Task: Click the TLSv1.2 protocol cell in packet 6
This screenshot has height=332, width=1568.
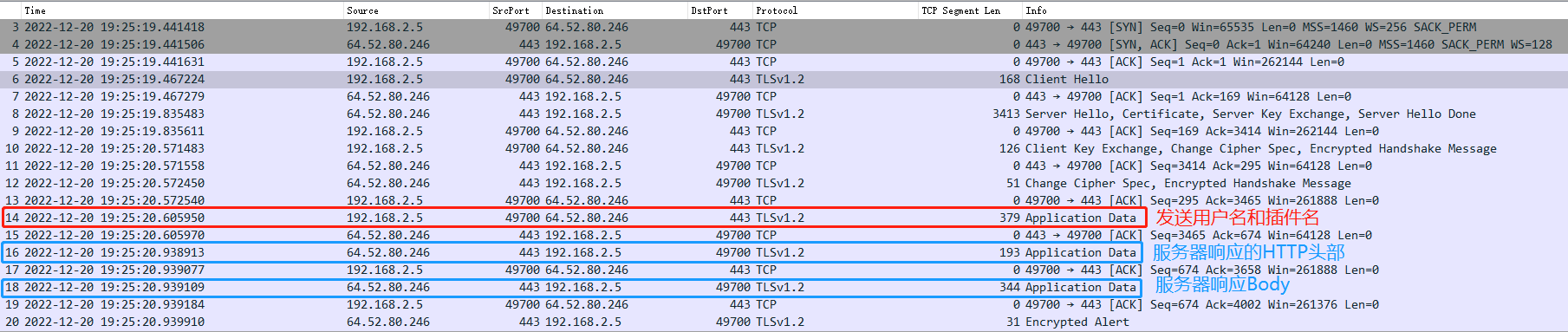Action: (x=780, y=79)
